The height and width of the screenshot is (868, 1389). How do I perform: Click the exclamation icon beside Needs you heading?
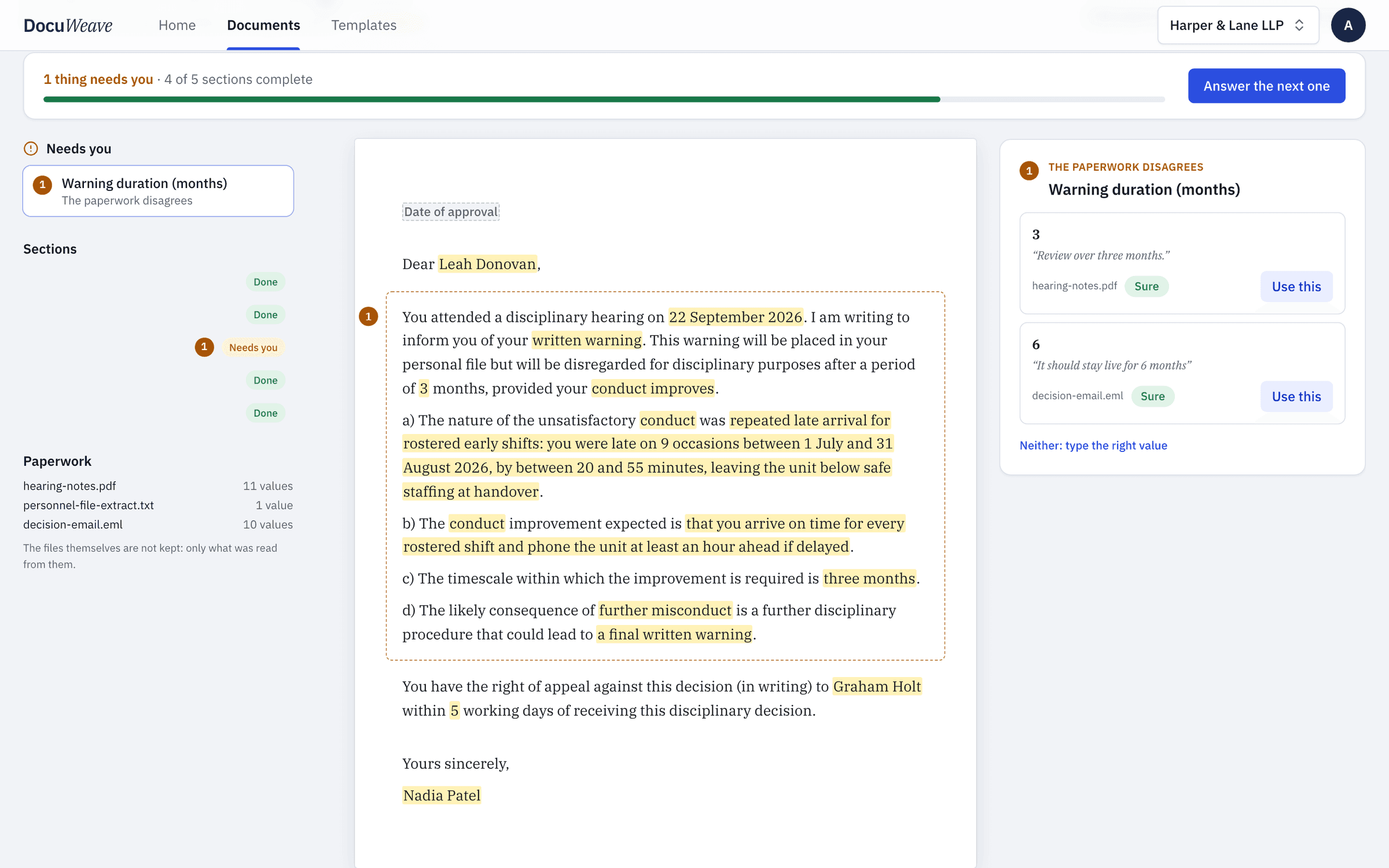31,149
